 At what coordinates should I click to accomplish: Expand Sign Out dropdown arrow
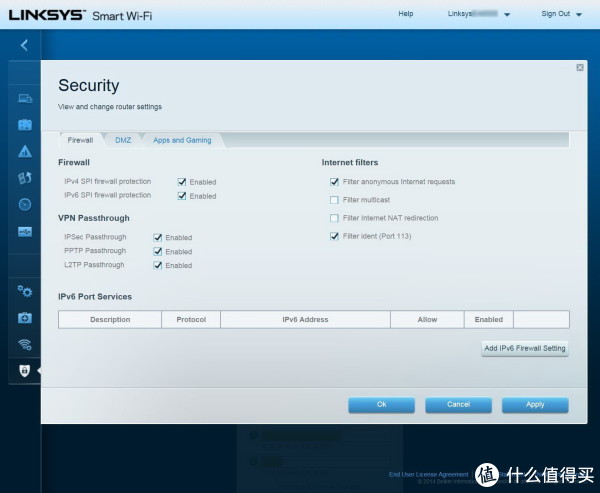click(x=579, y=15)
